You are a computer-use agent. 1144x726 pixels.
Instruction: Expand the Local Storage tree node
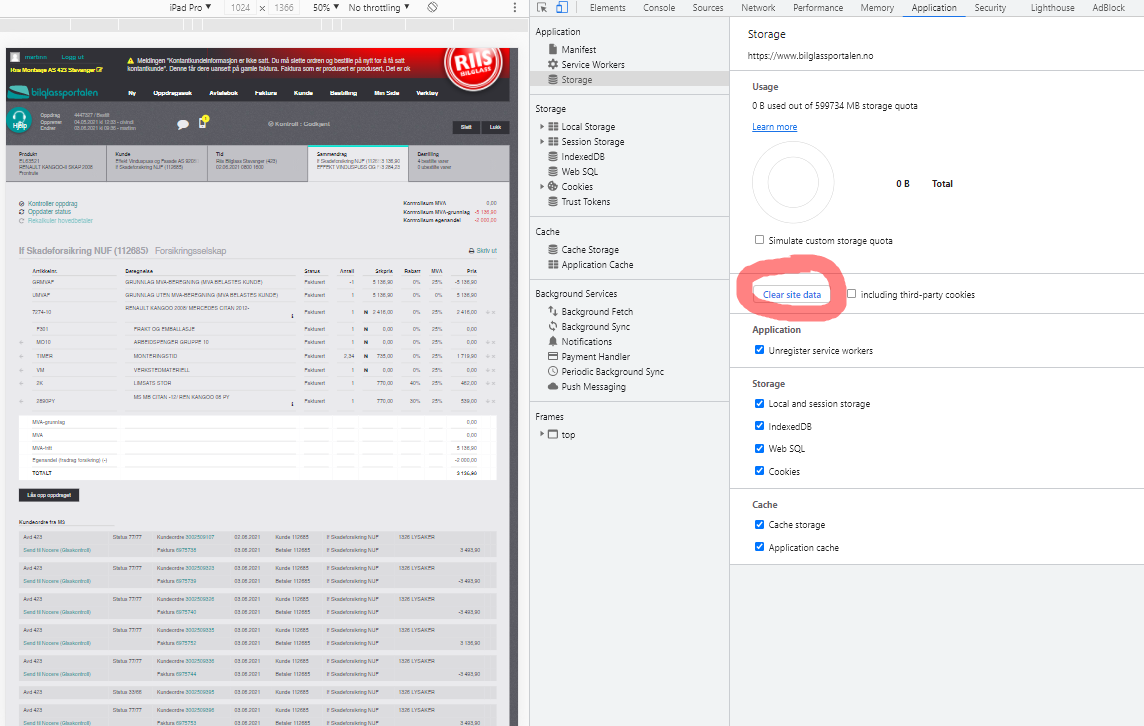(542, 126)
